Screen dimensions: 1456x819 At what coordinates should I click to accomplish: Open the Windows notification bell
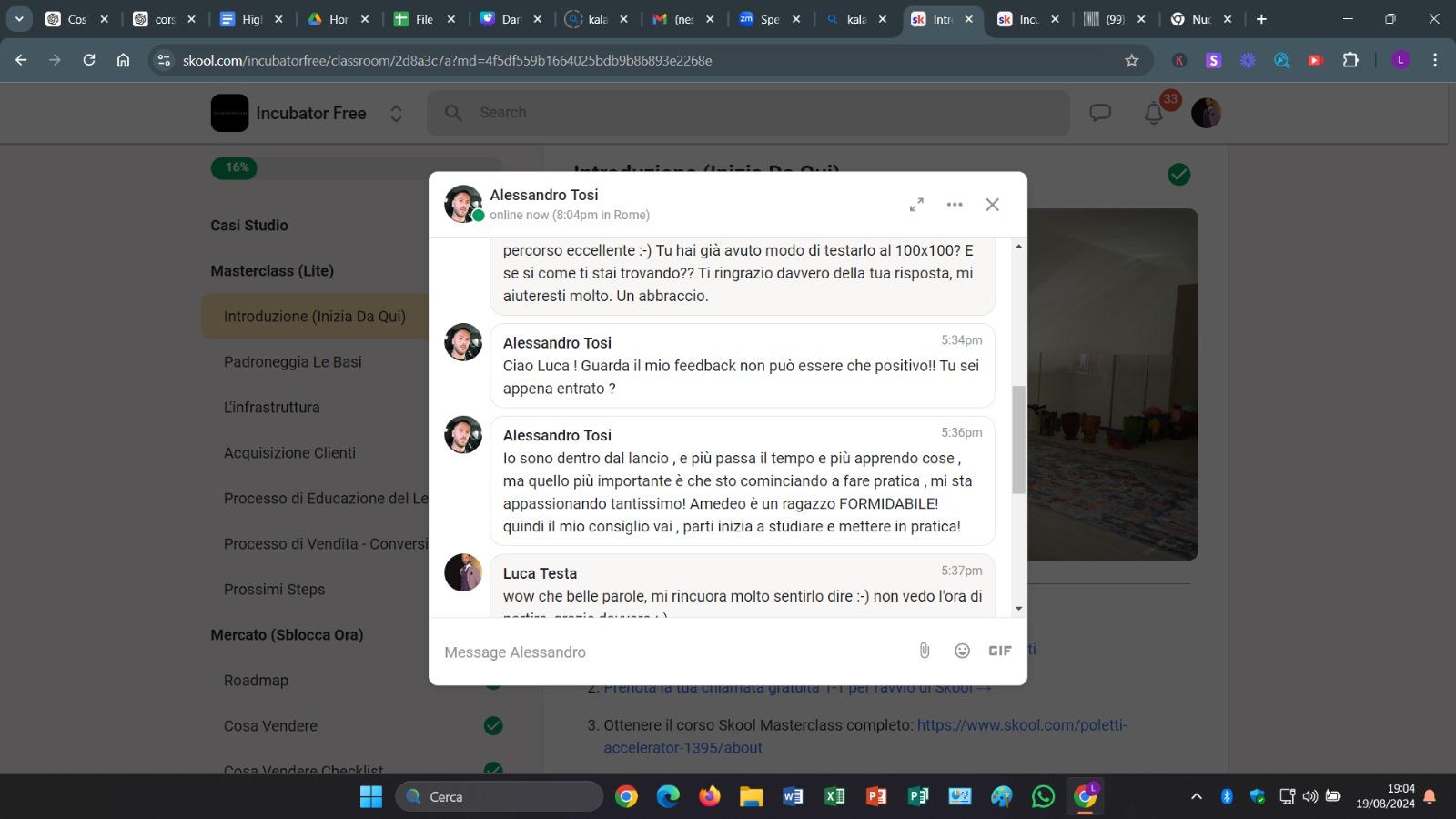[1430, 796]
